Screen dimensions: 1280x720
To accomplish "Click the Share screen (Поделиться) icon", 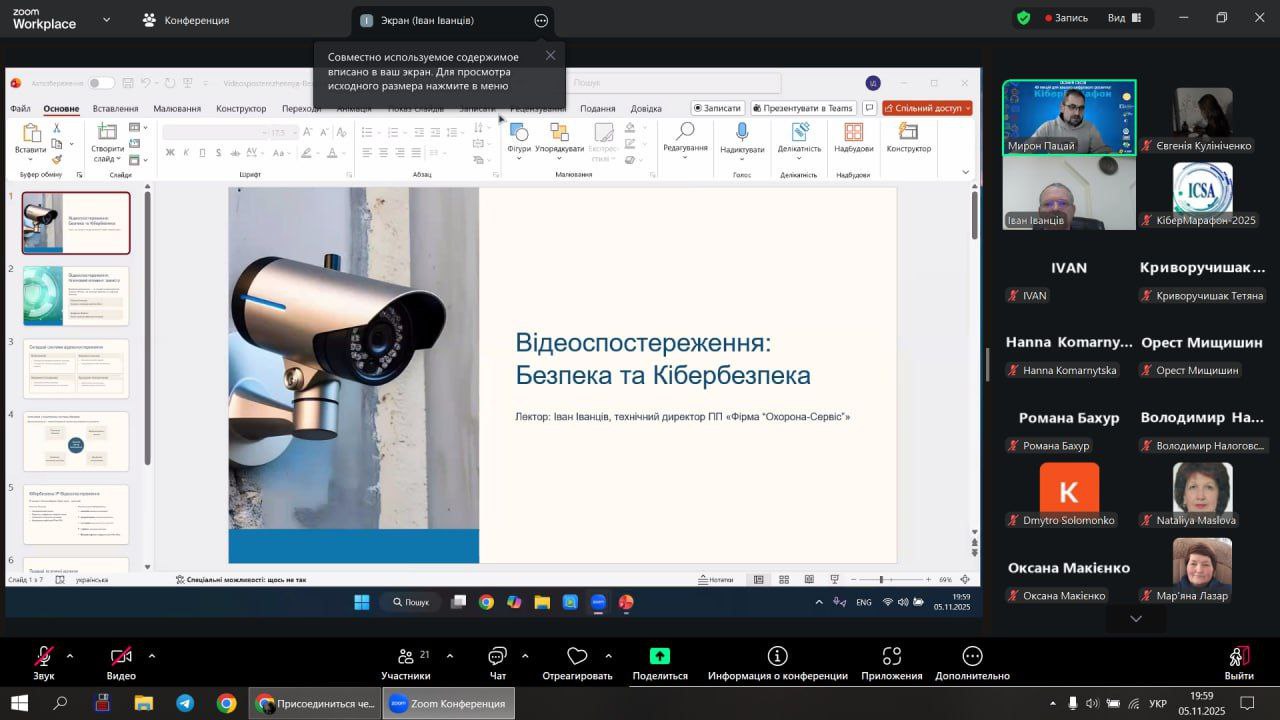I will pyautogui.click(x=660, y=657).
